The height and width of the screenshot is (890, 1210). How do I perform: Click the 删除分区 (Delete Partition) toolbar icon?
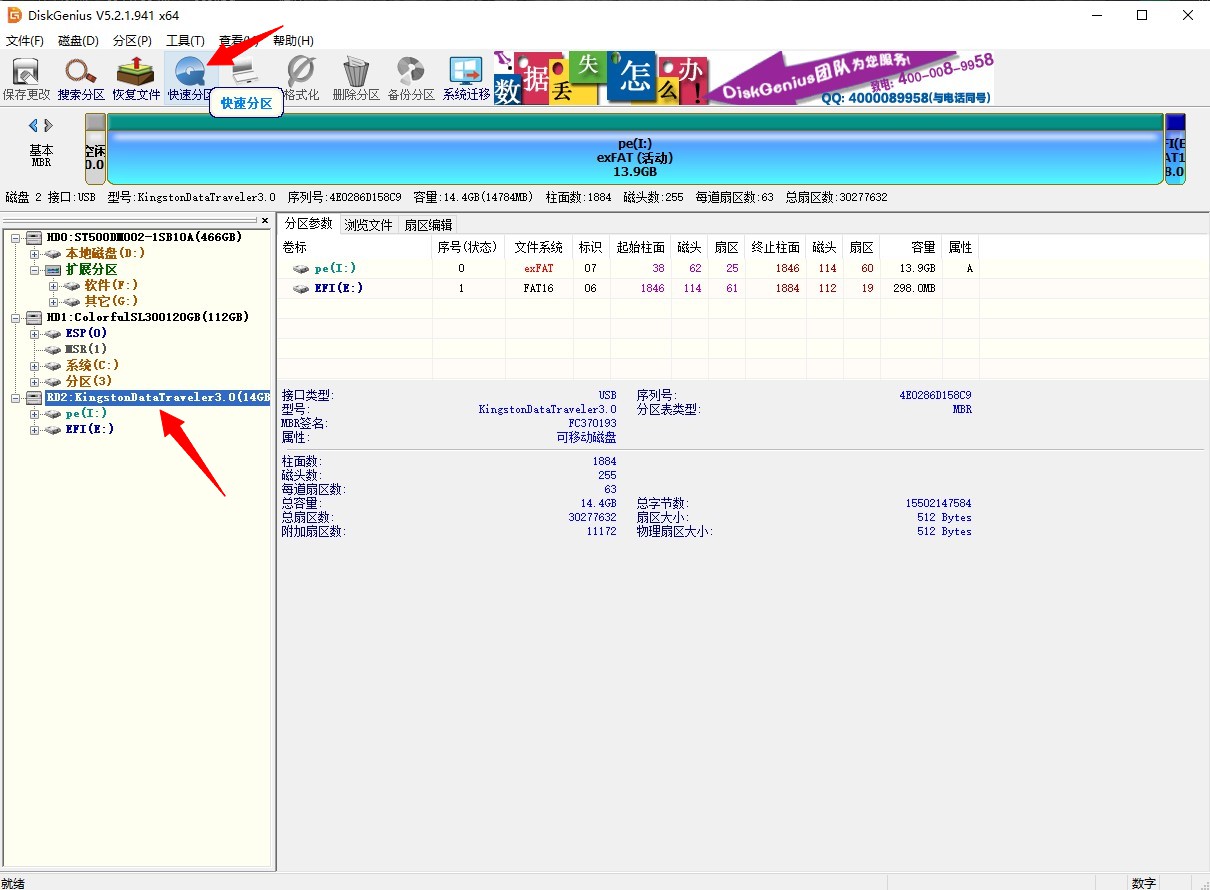click(356, 79)
